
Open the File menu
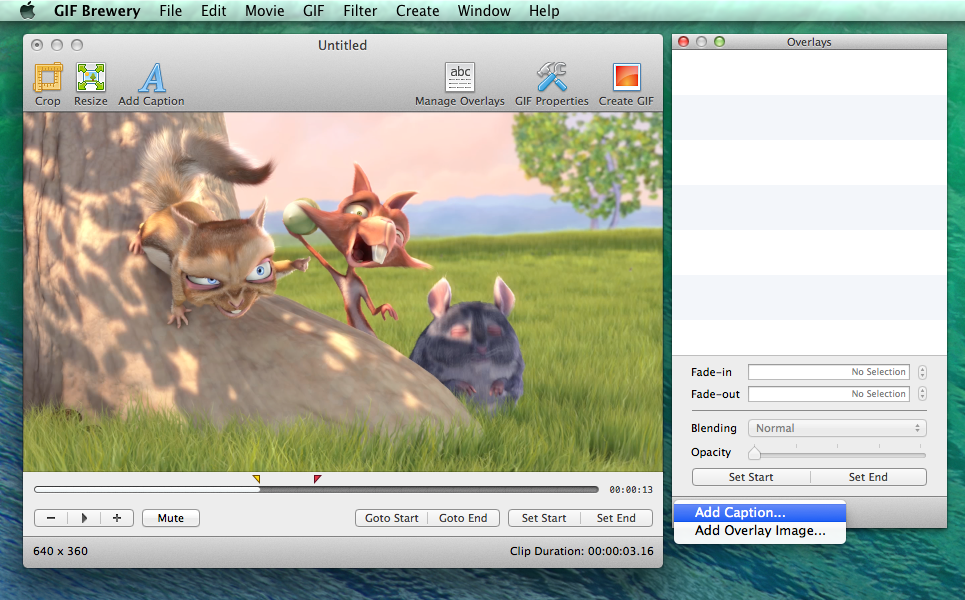tap(170, 10)
